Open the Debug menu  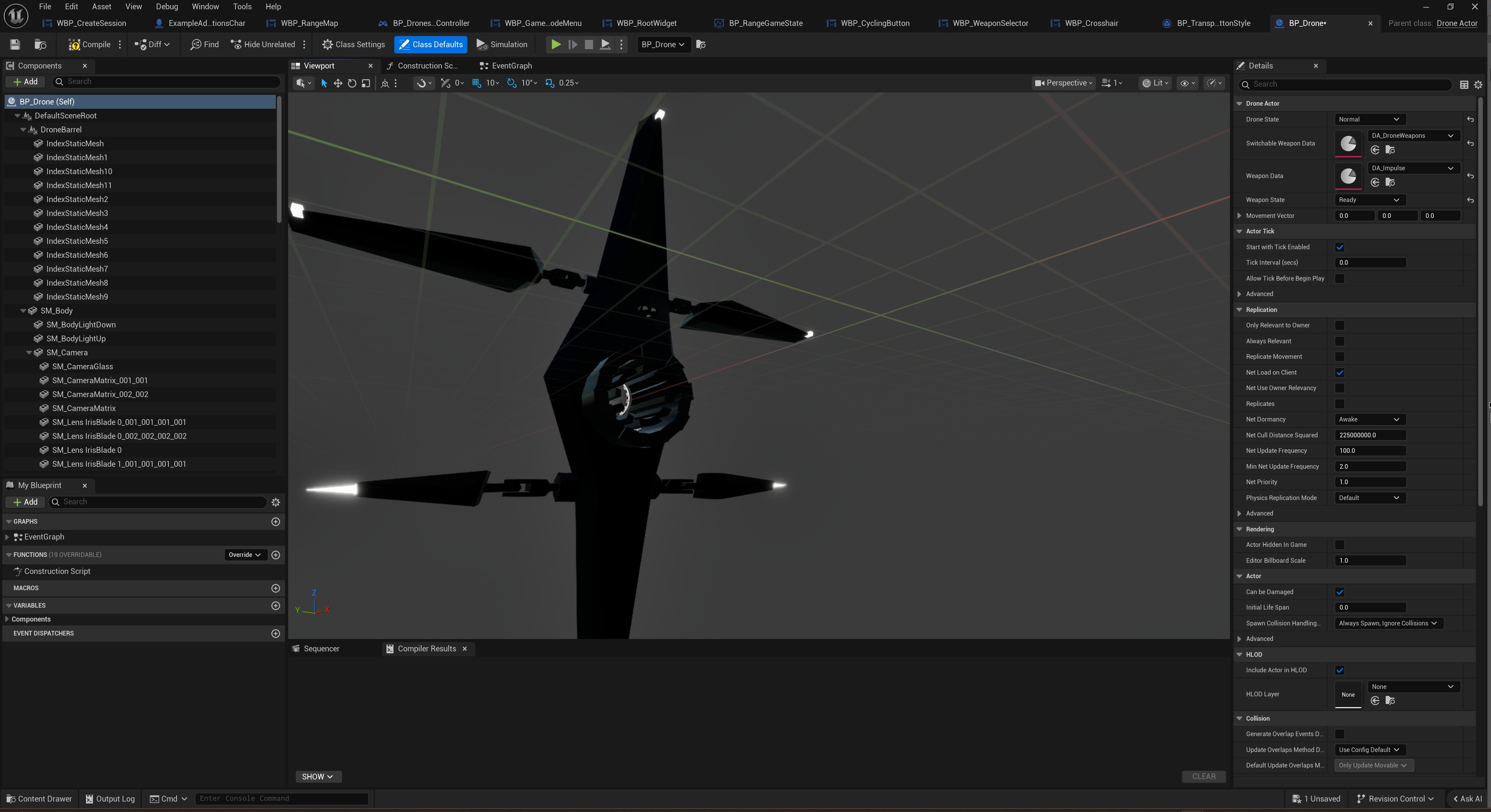[x=167, y=7]
